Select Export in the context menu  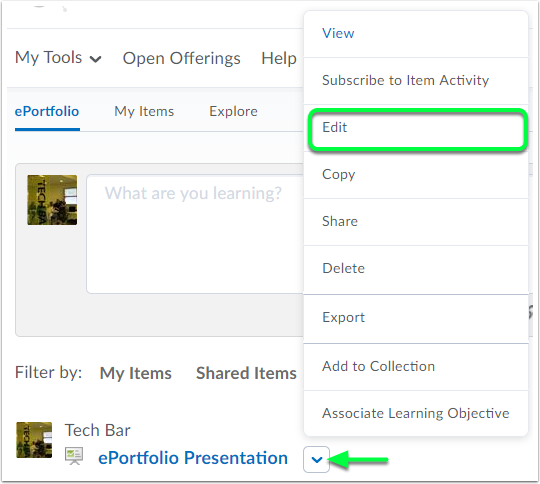[x=416, y=318]
